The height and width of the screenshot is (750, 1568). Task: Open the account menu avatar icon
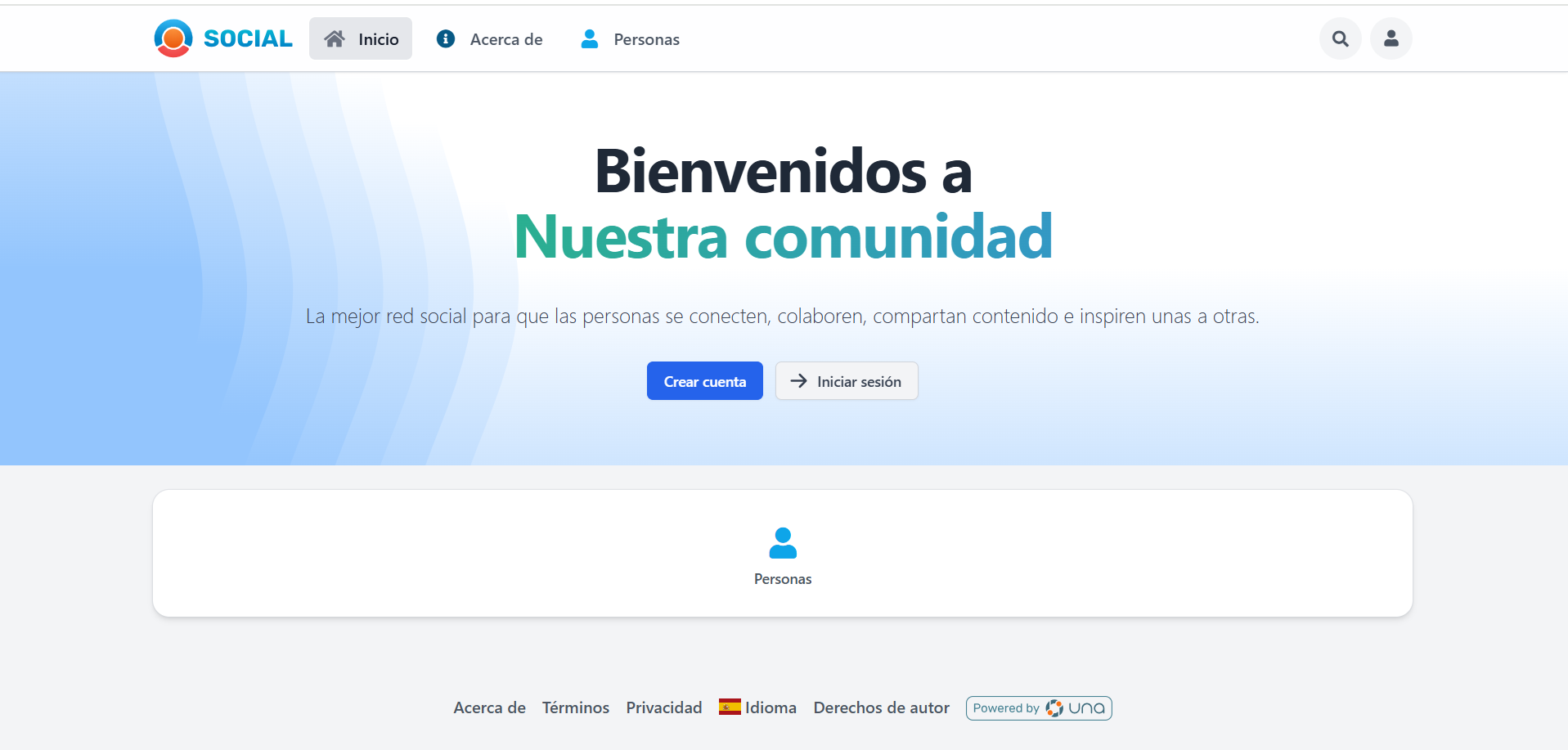coord(1391,38)
